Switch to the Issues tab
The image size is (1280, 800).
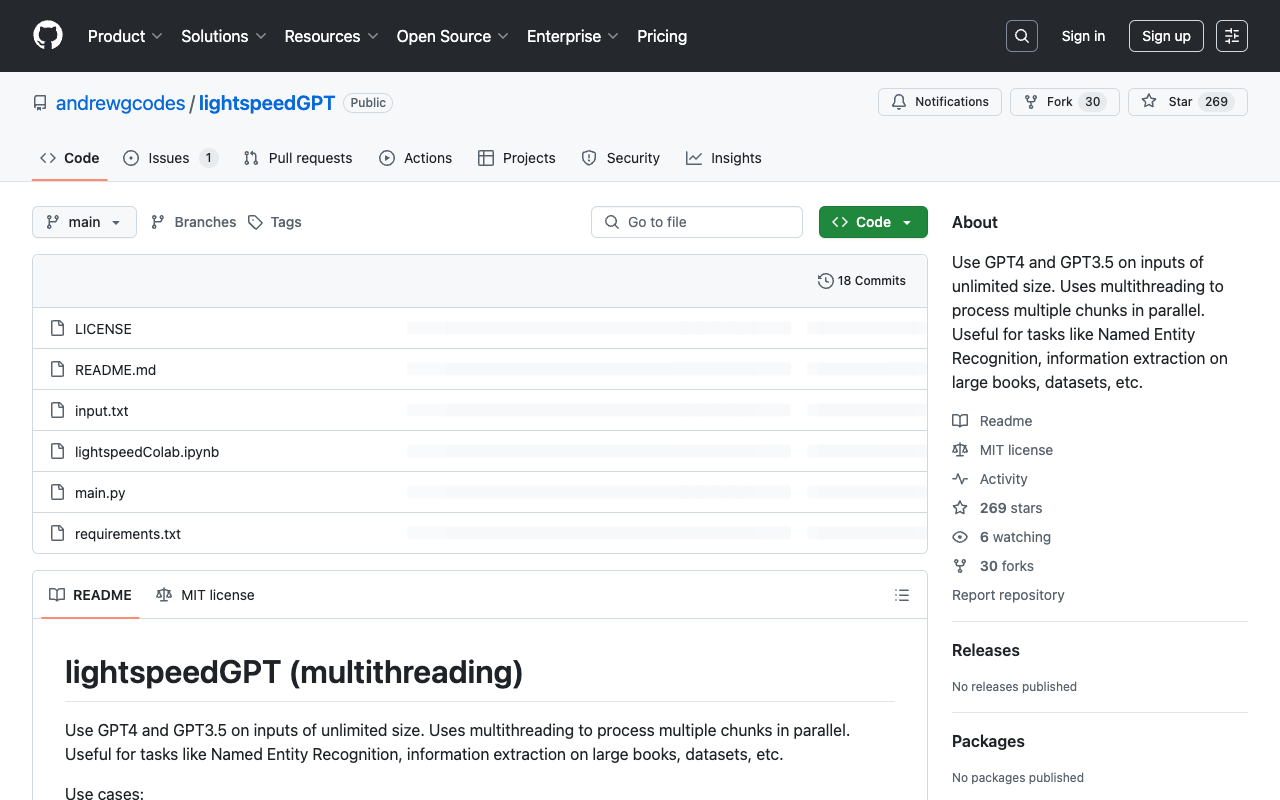coord(170,158)
